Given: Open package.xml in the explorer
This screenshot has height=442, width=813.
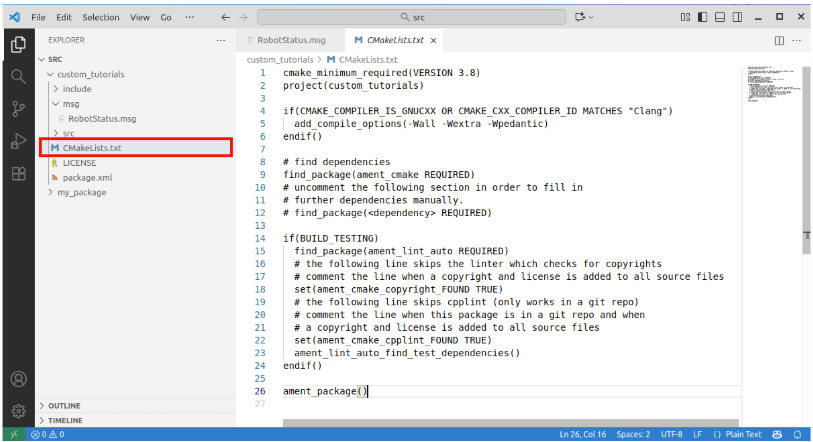Looking at the screenshot, I should [x=86, y=177].
